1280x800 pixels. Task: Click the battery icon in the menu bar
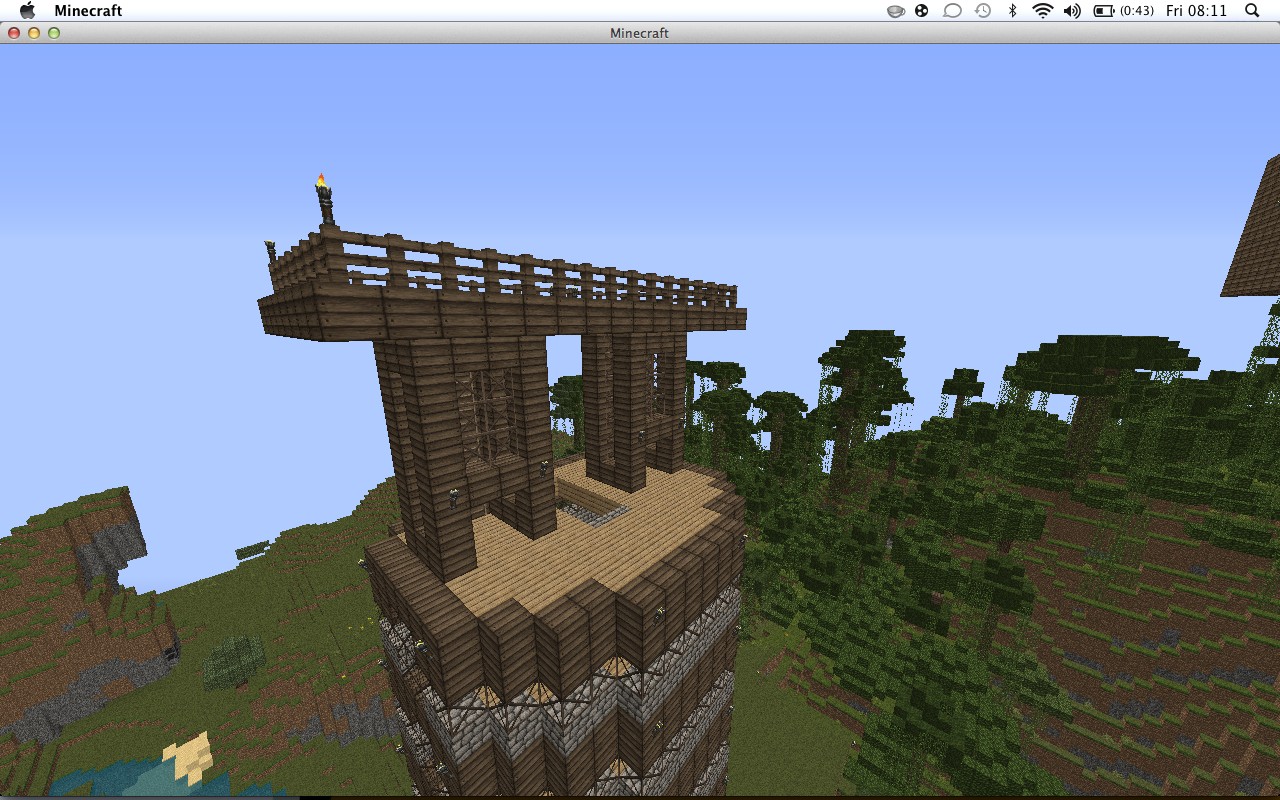pos(1103,11)
